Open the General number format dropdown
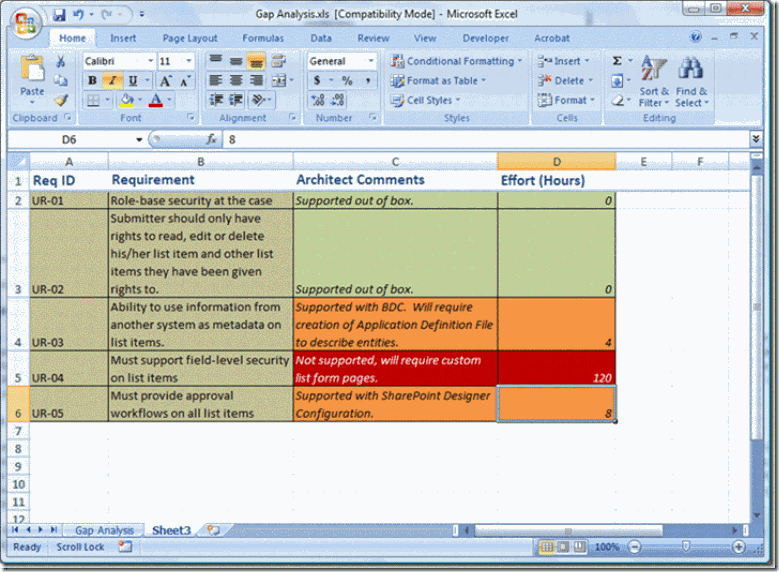The width and height of the screenshot is (779, 572). pos(371,61)
